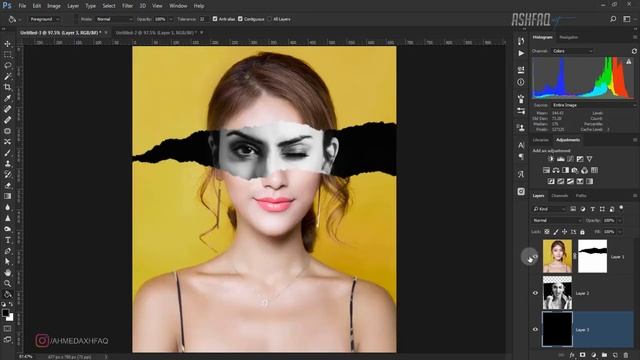Viewport: 640px width, 360px height.
Task: Switch to the Navigator tab
Action: [569, 37]
